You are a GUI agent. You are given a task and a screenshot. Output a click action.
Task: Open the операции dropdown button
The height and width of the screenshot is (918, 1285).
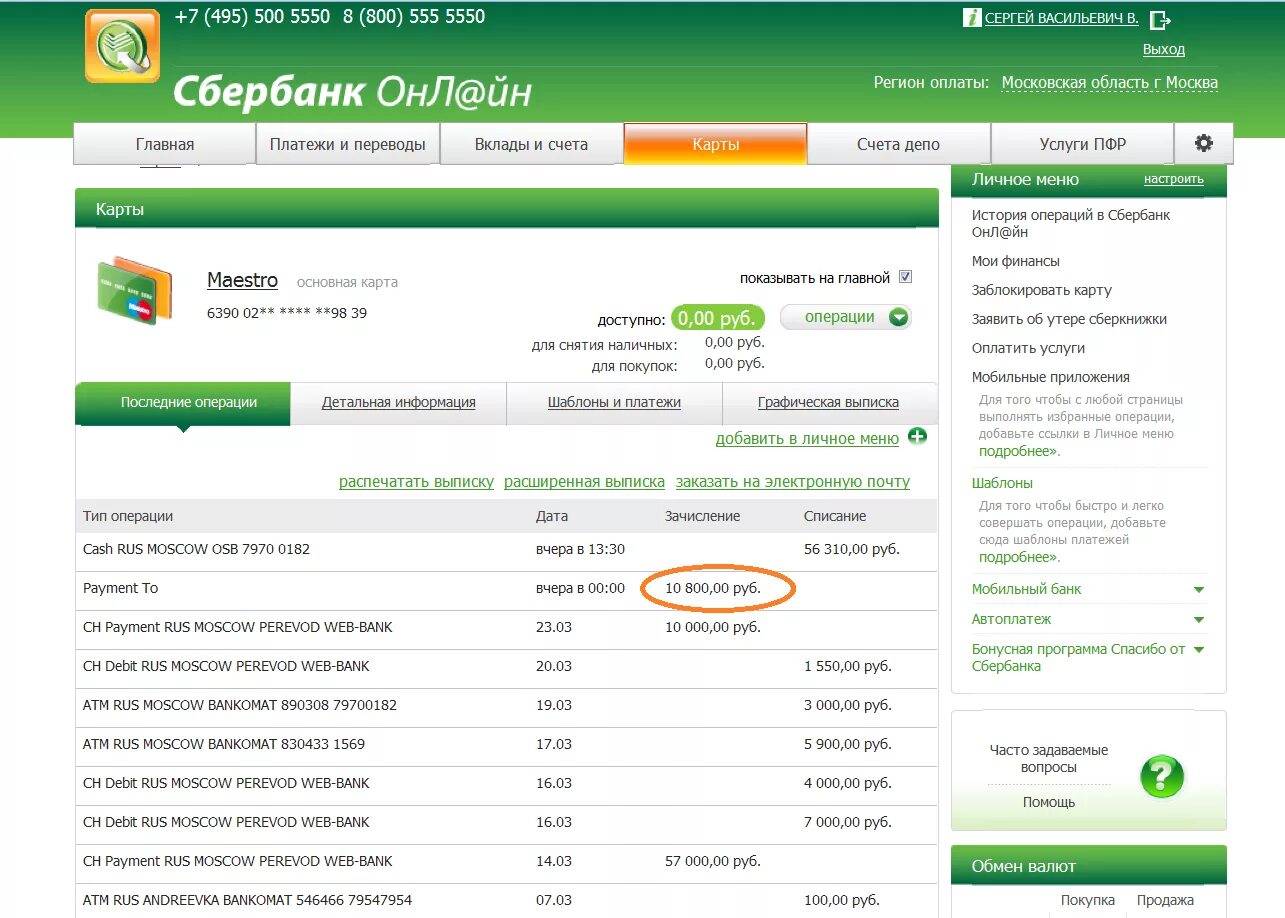(845, 317)
